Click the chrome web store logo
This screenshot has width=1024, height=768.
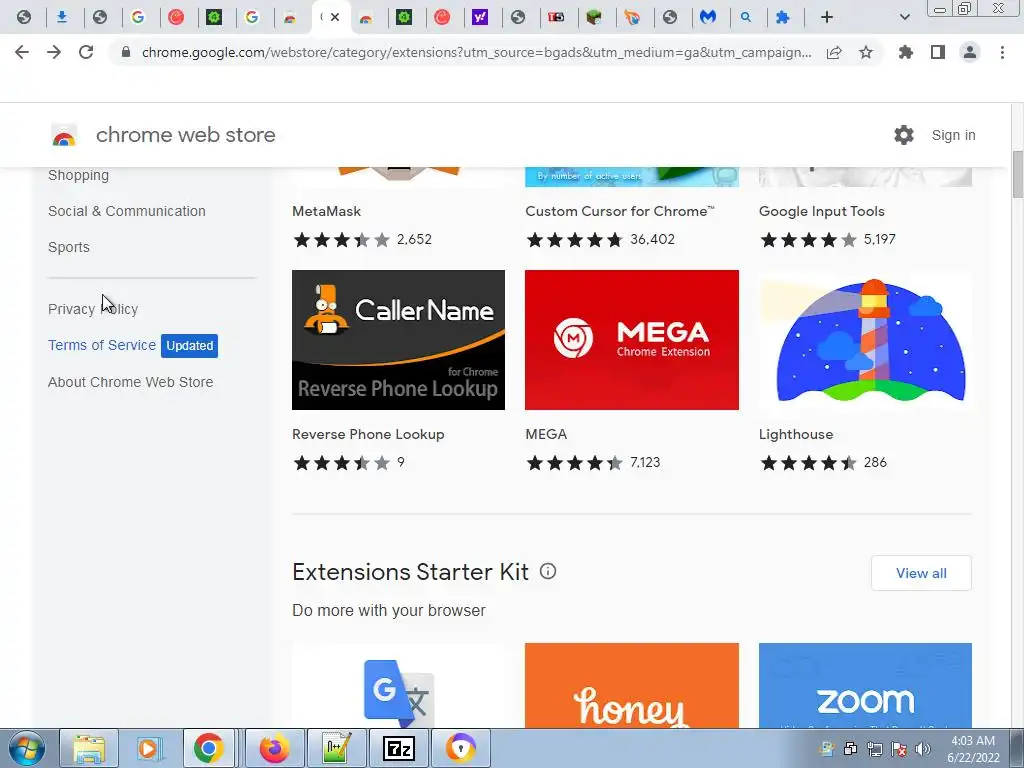(x=64, y=135)
